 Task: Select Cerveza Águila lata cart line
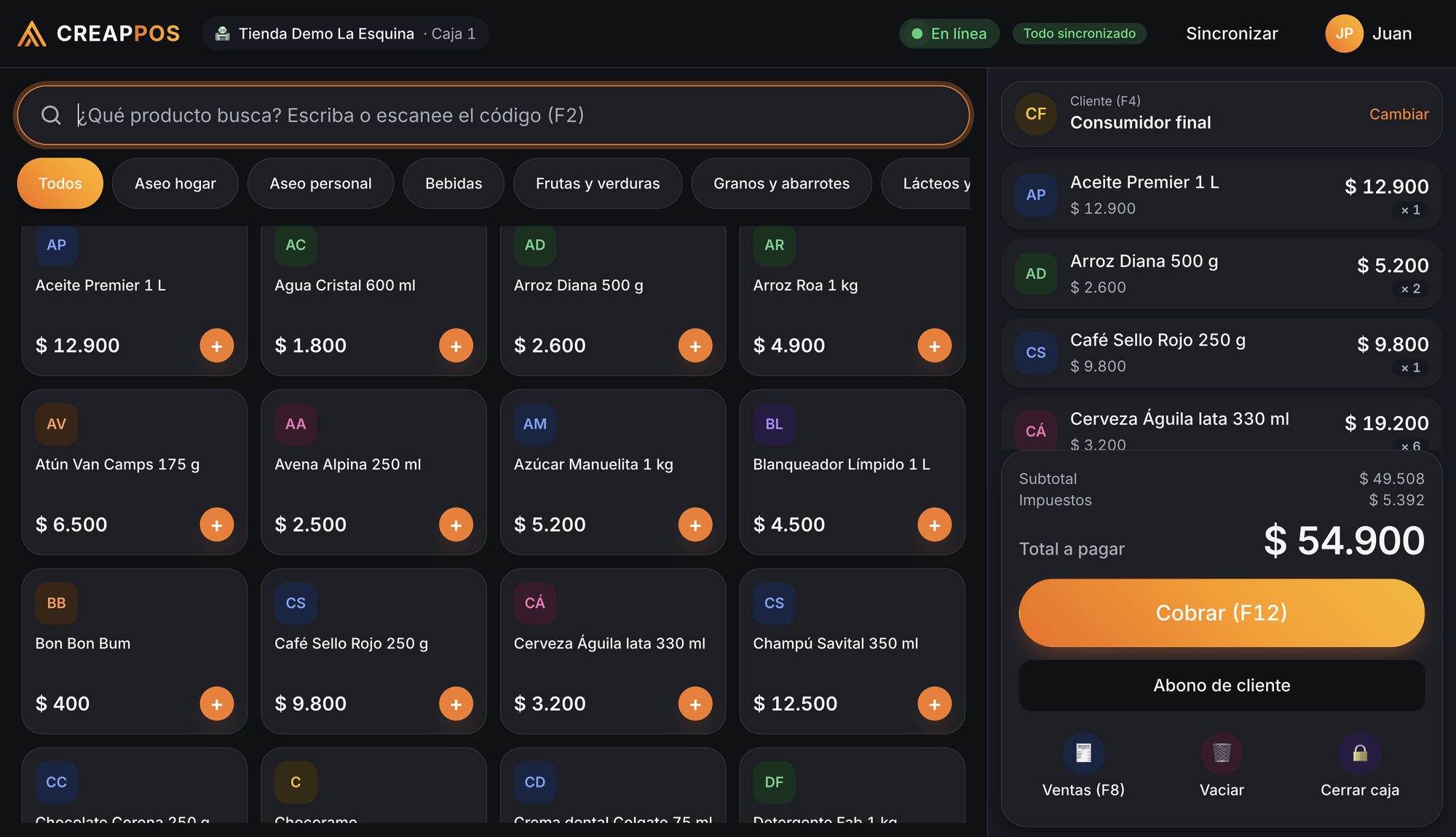tap(1222, 425)
